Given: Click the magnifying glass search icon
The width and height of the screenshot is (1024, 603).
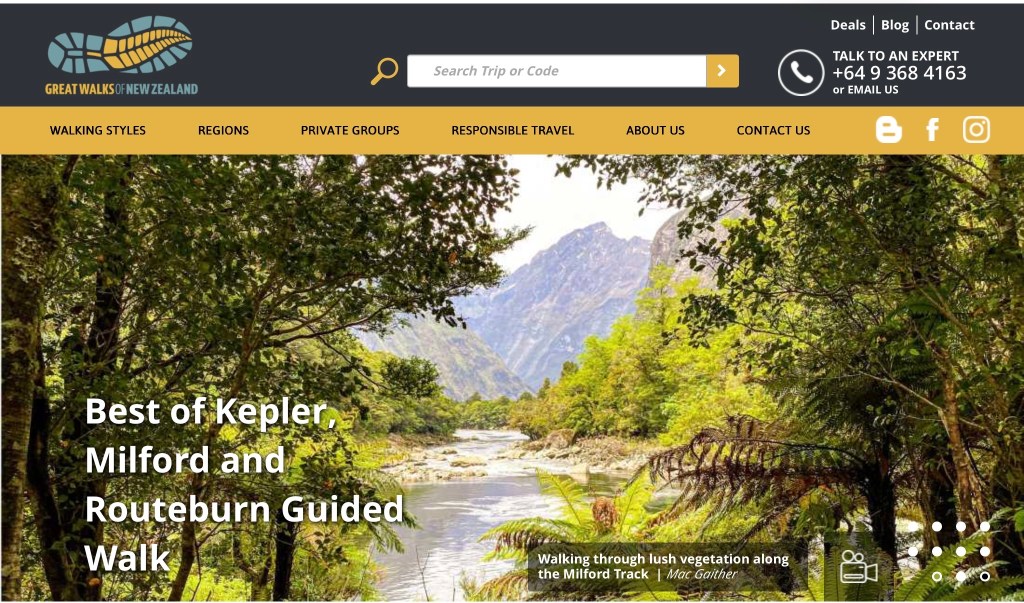Looking at the screenshot, I should pos(384,71).
